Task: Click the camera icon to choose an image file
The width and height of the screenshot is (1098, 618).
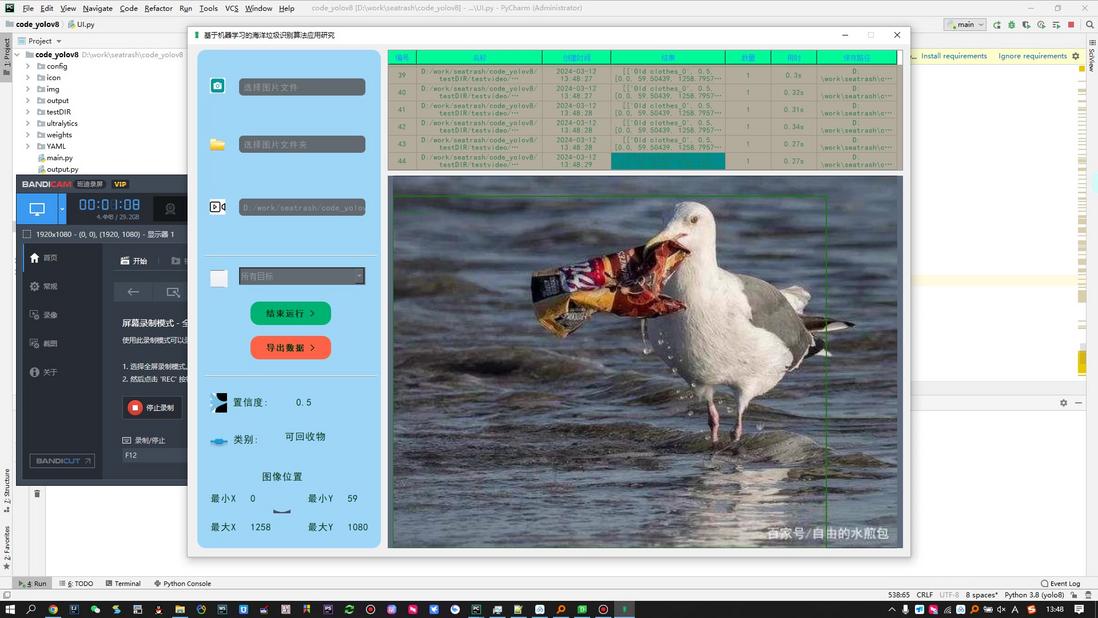Action: (218, 85)
